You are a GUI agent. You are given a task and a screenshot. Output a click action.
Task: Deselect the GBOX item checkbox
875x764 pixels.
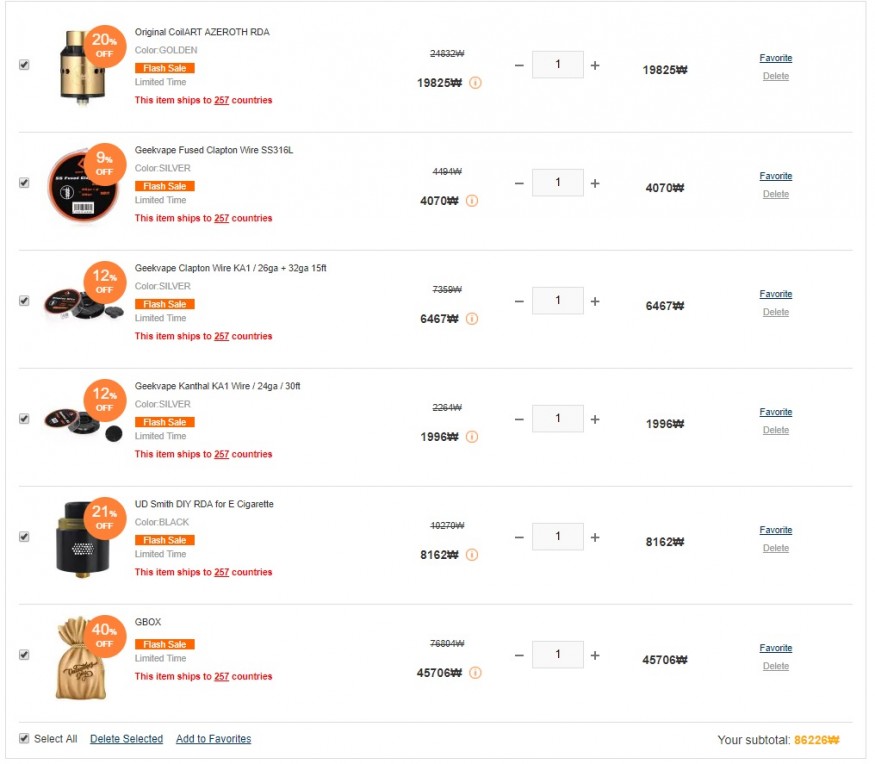24,655
